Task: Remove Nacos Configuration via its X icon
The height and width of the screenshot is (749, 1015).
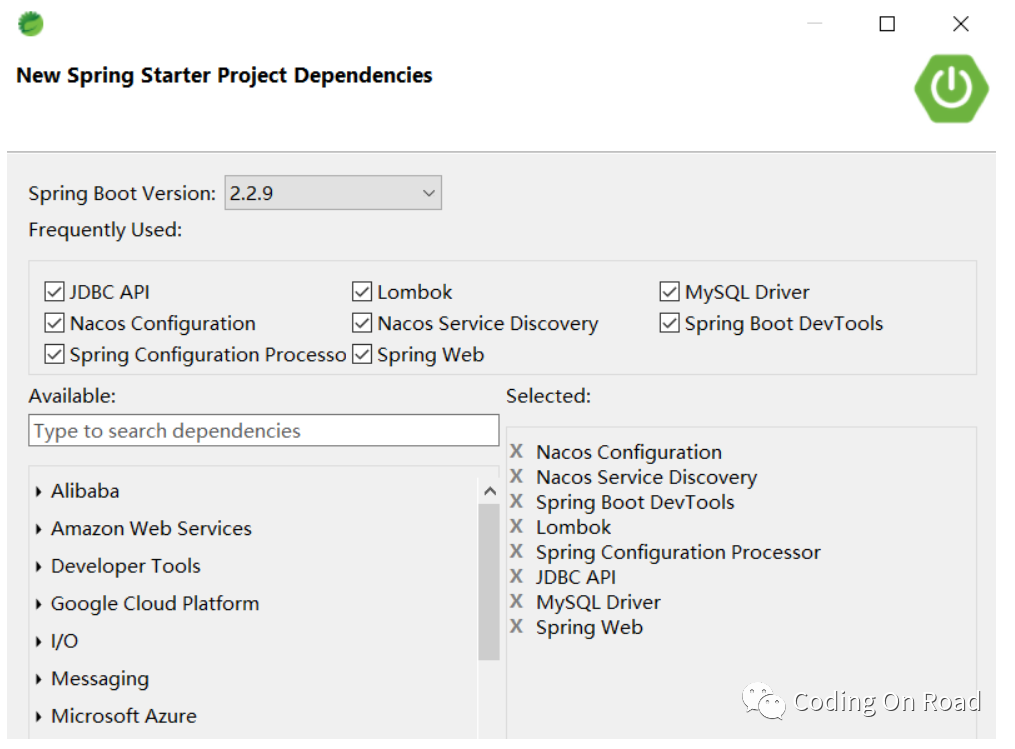Action: coord(516,452)
